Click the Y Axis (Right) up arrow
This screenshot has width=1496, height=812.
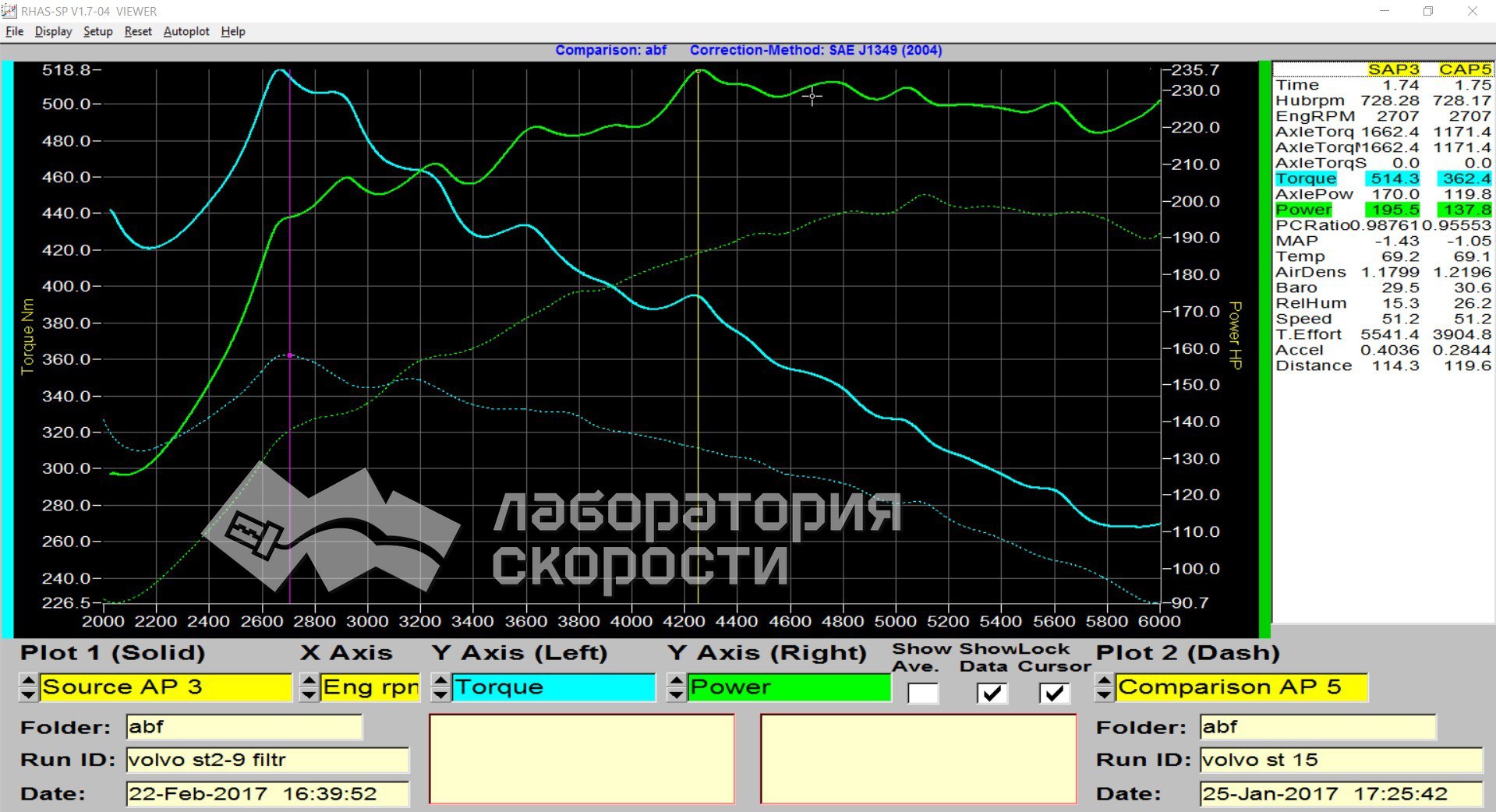tap(677, 680)
